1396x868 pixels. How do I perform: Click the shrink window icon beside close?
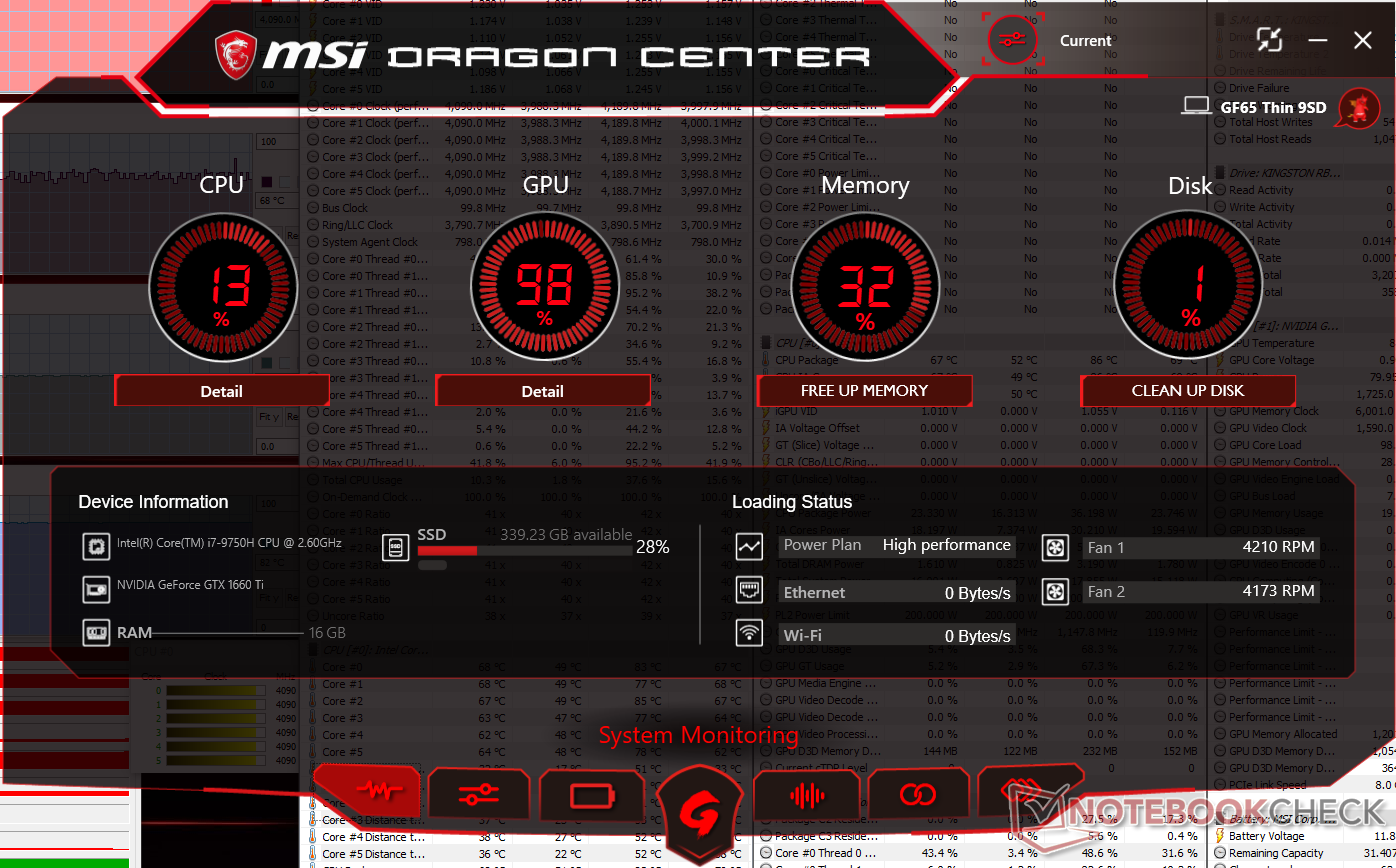(1270, 40)
